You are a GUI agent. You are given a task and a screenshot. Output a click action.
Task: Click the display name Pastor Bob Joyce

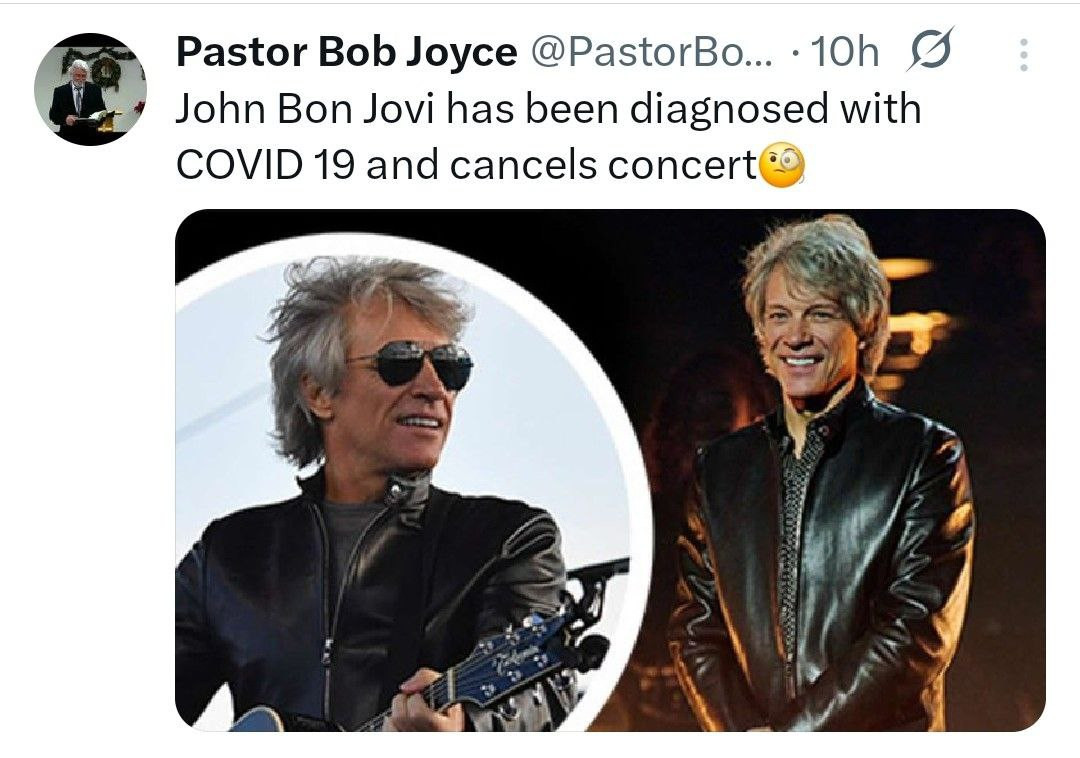tap(346, 52)
